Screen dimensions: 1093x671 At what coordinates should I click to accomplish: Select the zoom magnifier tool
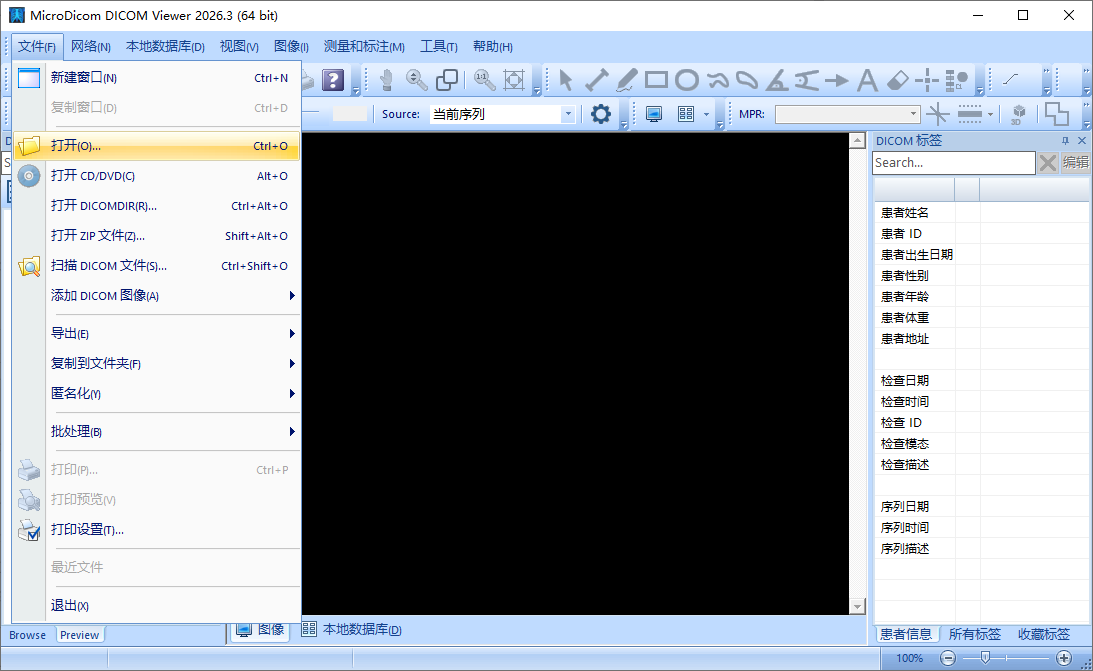416,80
